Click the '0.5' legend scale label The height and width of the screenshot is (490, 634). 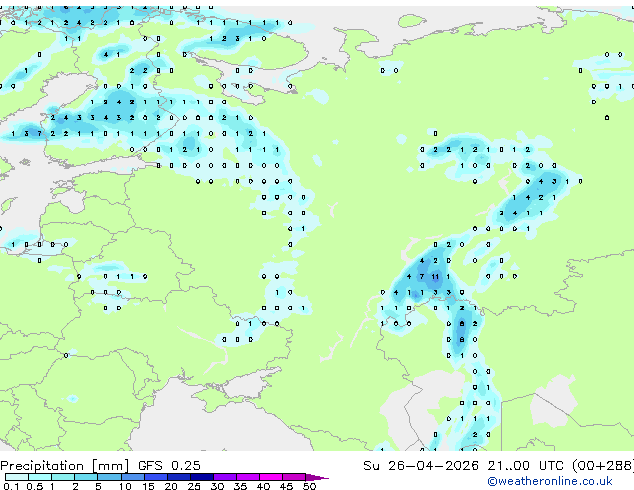pos(34,486)
